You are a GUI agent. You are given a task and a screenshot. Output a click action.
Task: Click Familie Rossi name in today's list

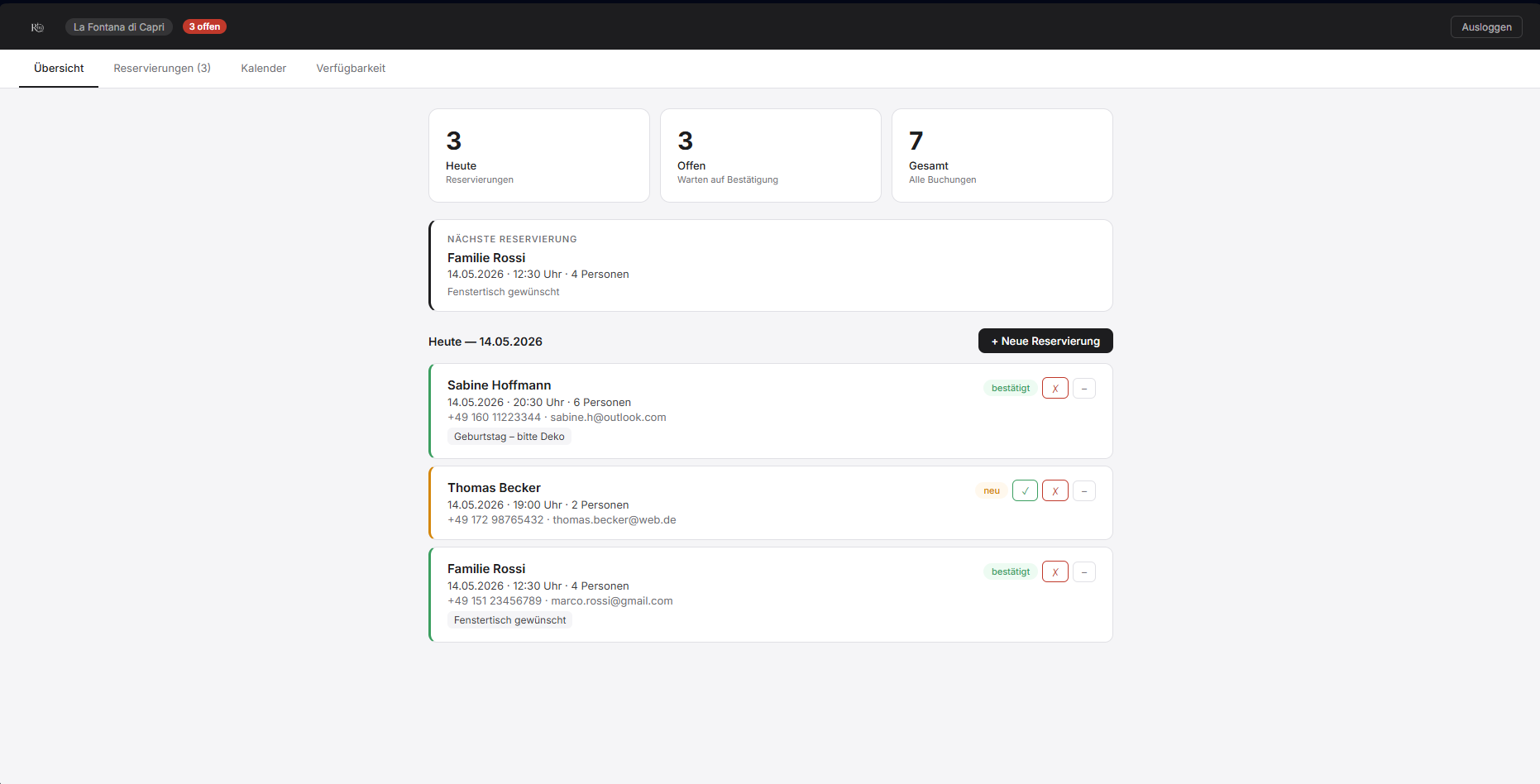pyautogui.click(x=486, y=569)
